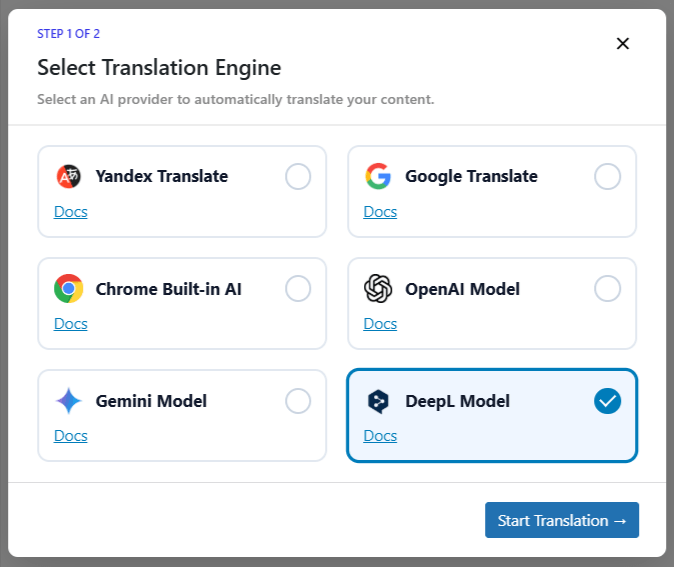Viewport: 674px width, 567px height.
Task: Click the Gemini Model star icon
Action: tap(68, 401)
